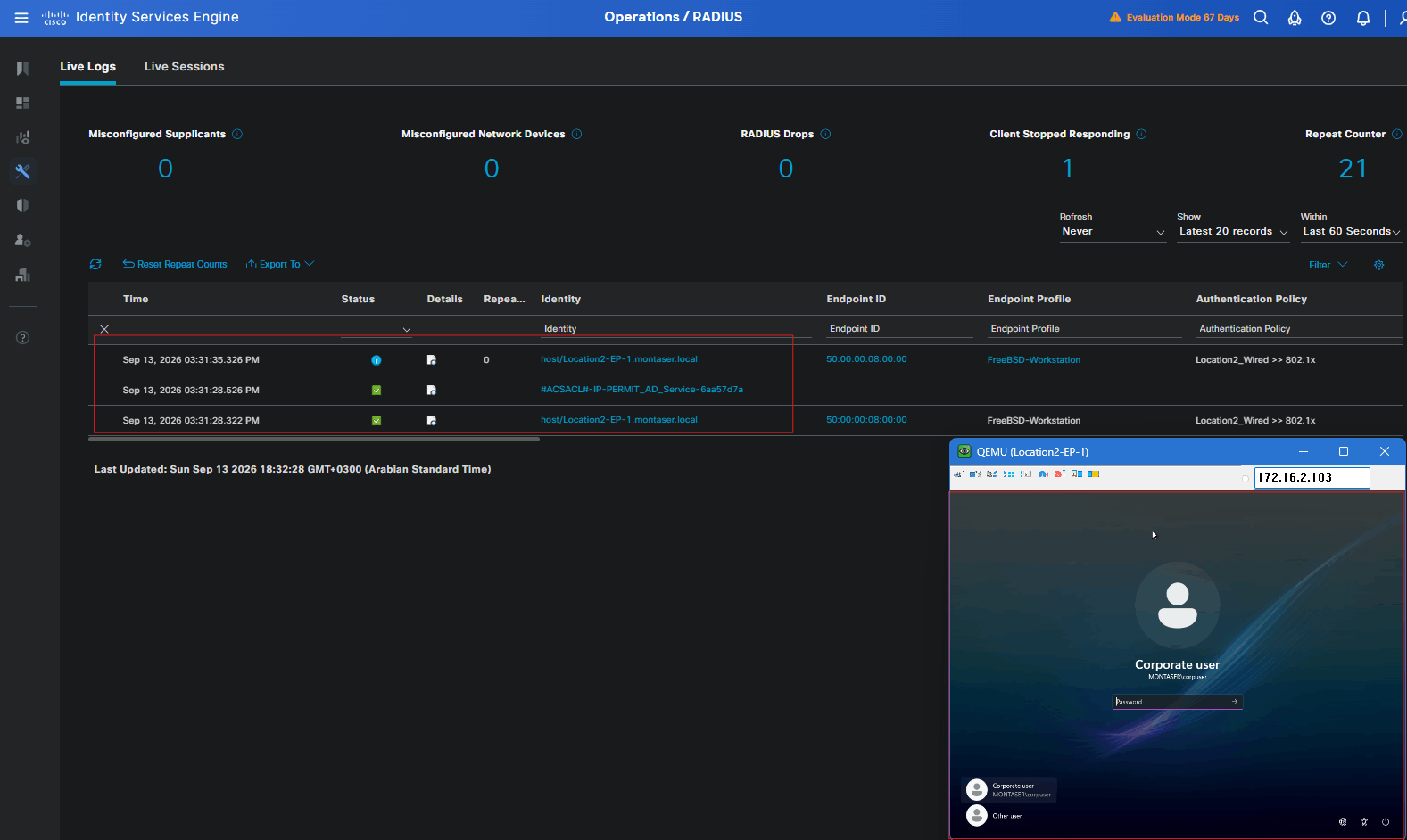This screenshot has width=1407, height=840.
Task: Open the Refresh interval dropdown
Action: [x=1112, y=232]
